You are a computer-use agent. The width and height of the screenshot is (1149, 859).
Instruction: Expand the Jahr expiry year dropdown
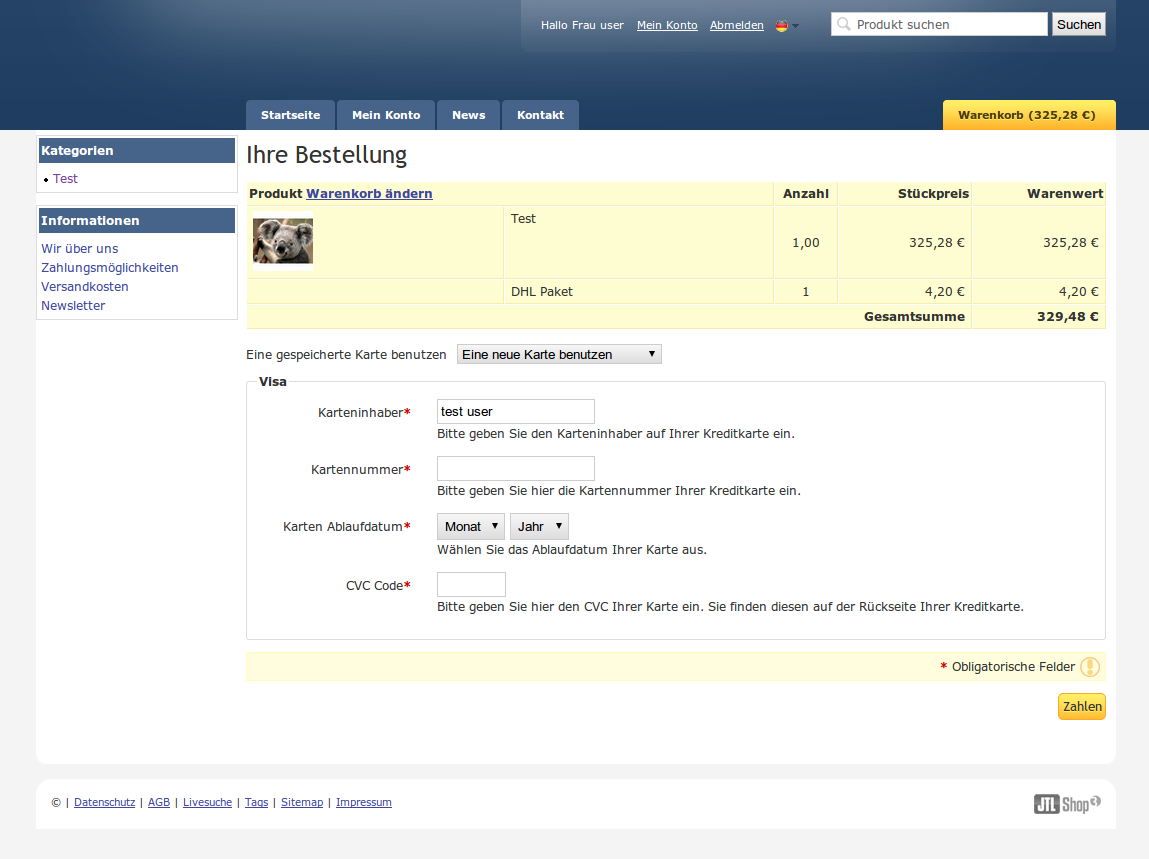(539, 526)
